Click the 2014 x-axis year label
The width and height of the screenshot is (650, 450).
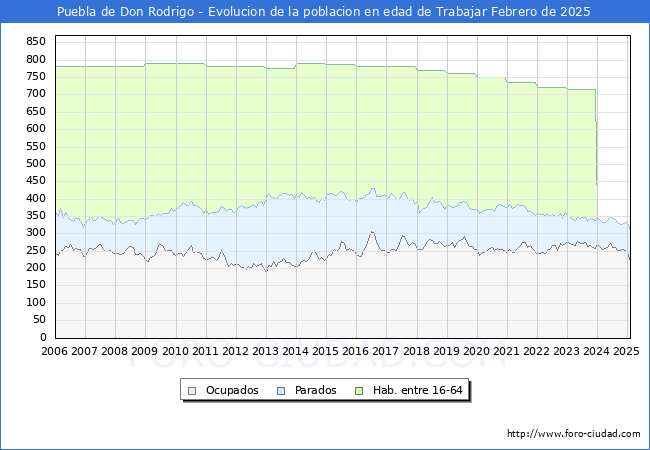[295, 351]
